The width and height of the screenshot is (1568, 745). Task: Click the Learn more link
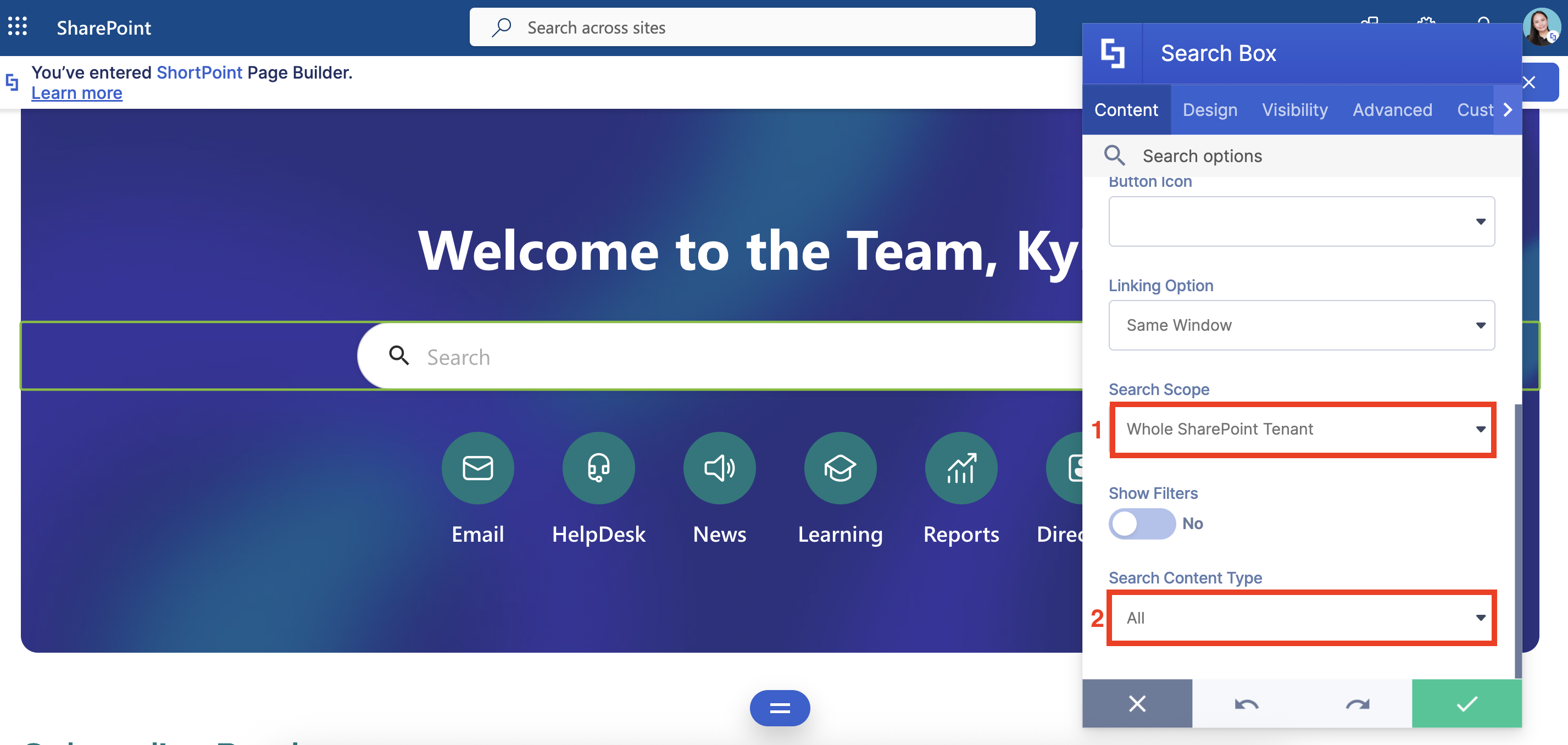click(77, 92)
